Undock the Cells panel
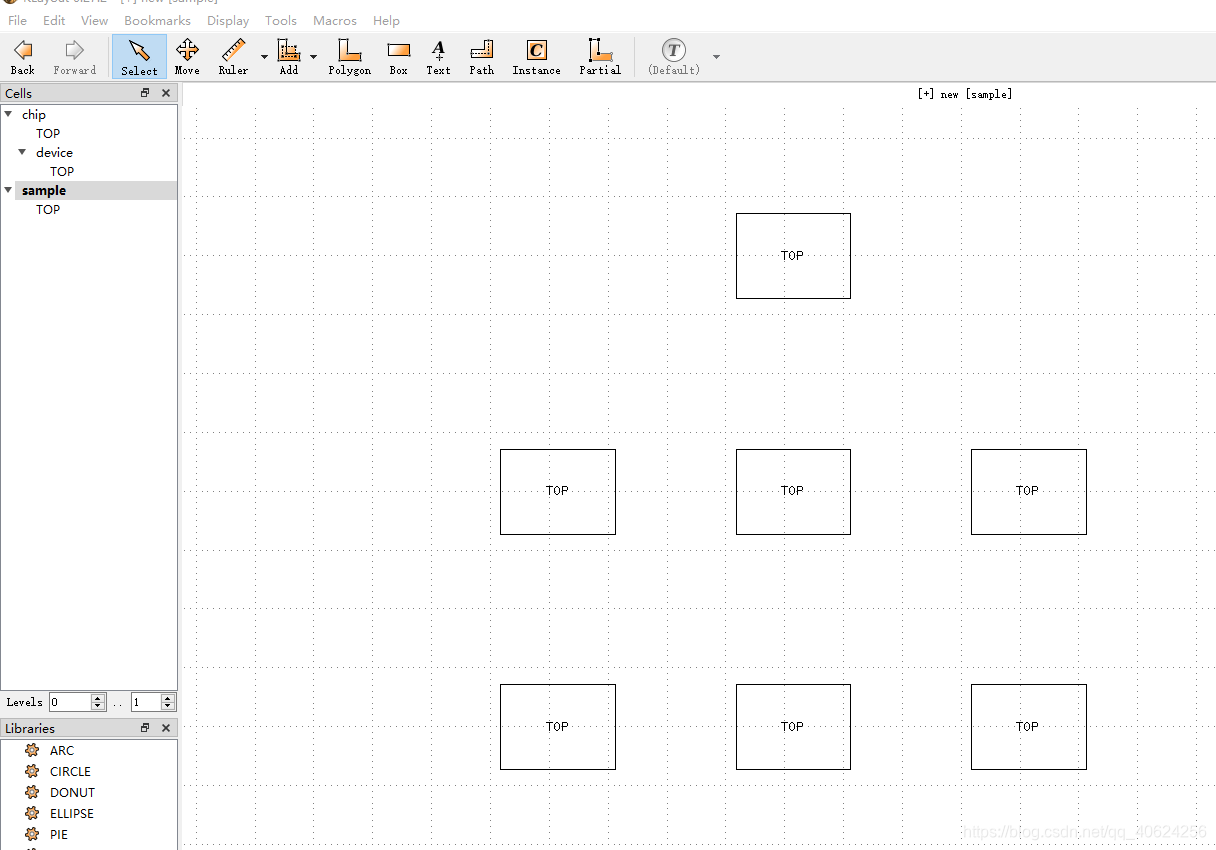This screenshot has width=1216, height=850. coord(145,93)
